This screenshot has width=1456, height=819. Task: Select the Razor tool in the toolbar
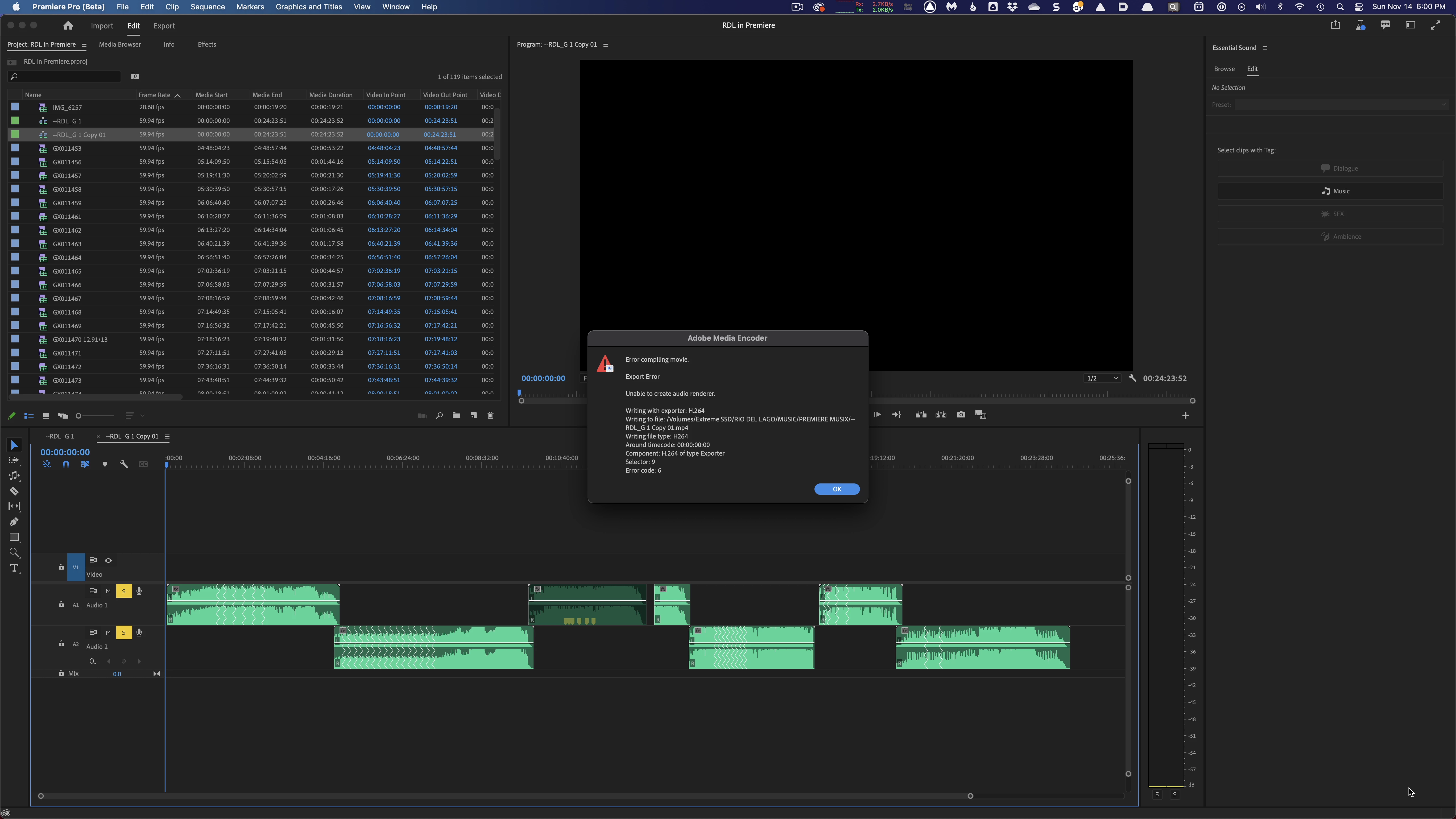[x=14, y=491]
